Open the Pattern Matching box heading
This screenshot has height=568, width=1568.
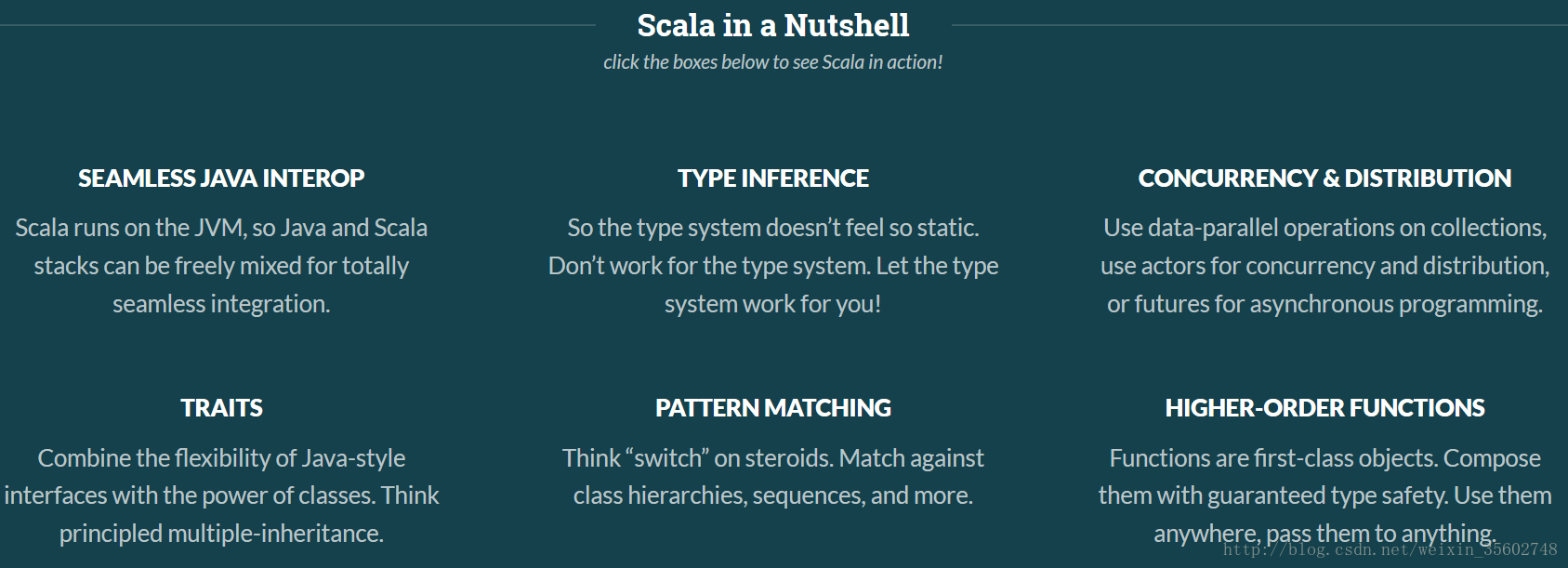(773, 408)
